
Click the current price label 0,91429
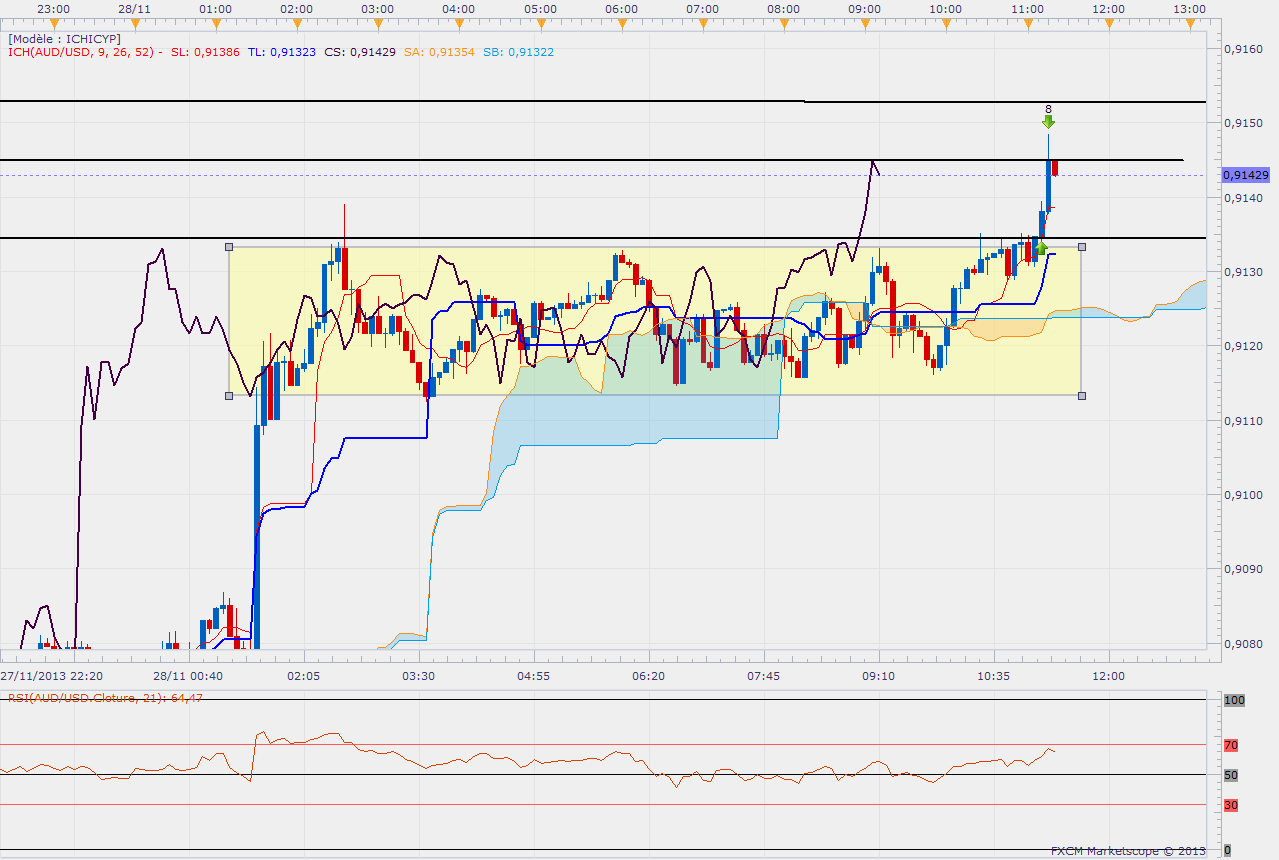click(x=1244, y=175)
